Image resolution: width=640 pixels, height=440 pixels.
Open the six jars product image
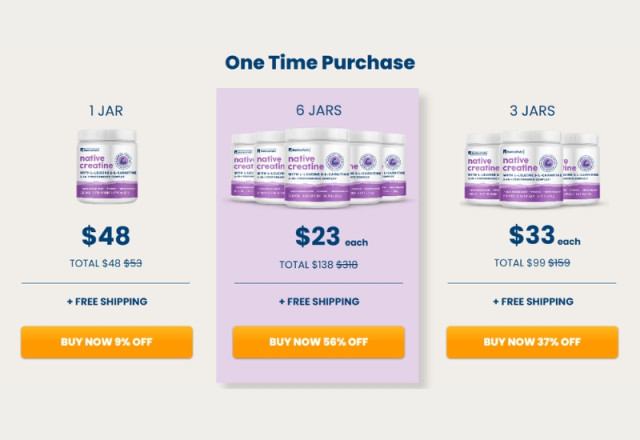coord(319,166)
